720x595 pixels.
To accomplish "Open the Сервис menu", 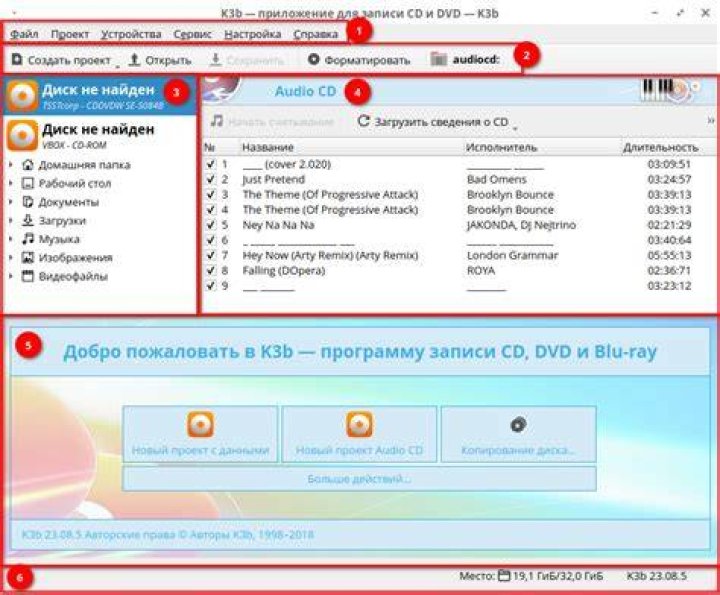I will (192, 34).
